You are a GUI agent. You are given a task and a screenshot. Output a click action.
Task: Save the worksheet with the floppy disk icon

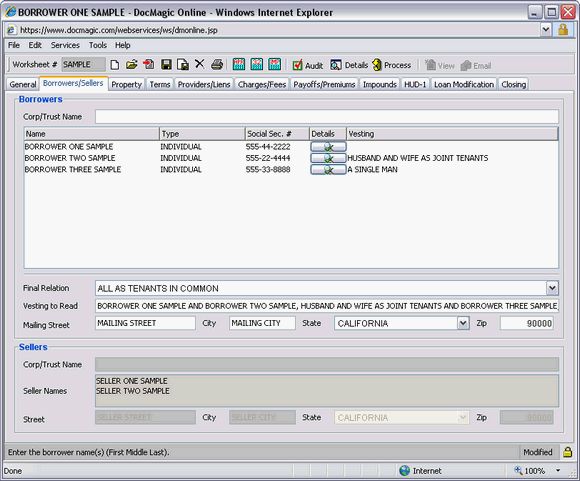(166, 65)
